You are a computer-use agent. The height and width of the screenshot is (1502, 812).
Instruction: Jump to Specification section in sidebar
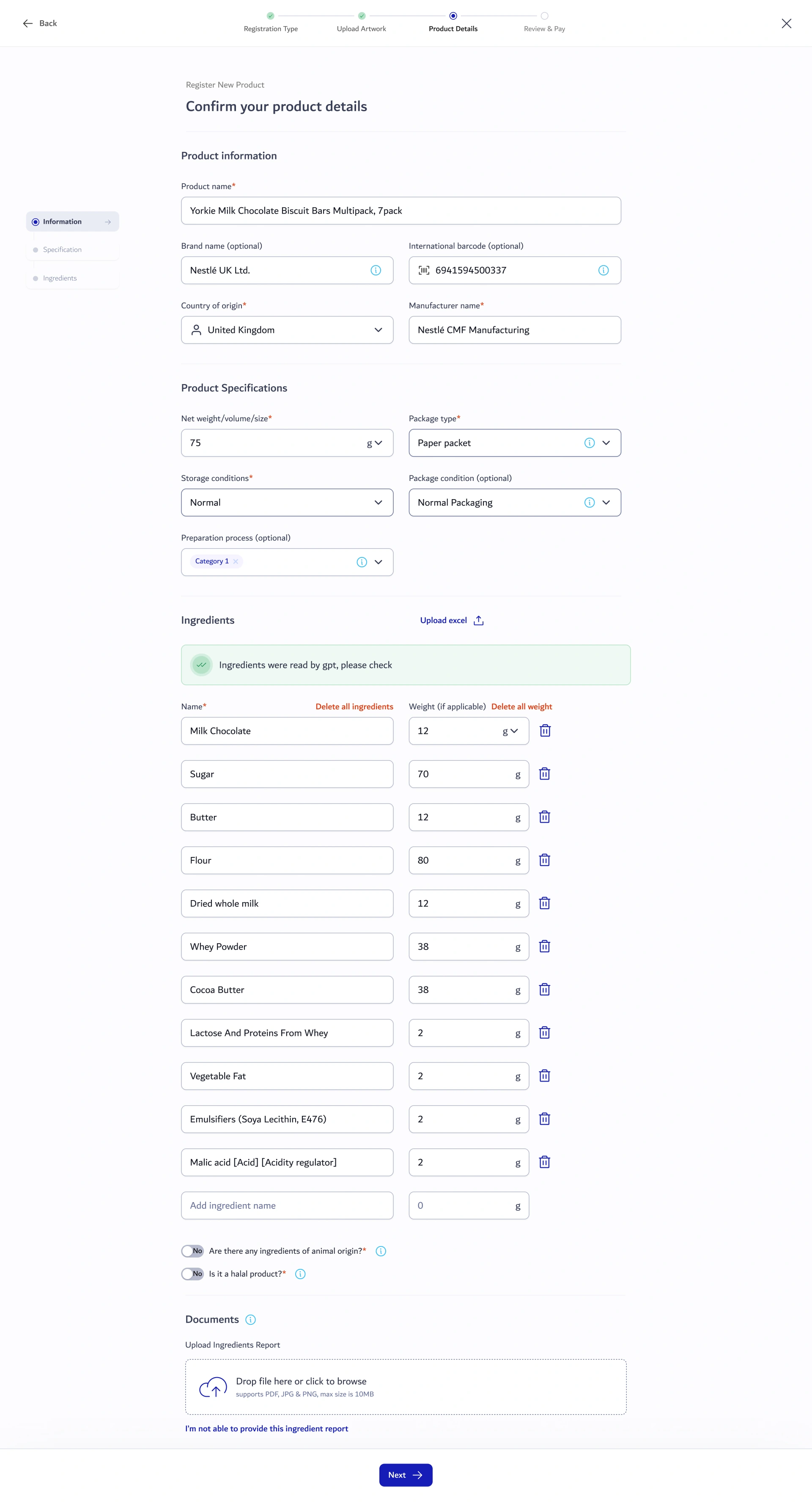(73, 250)
